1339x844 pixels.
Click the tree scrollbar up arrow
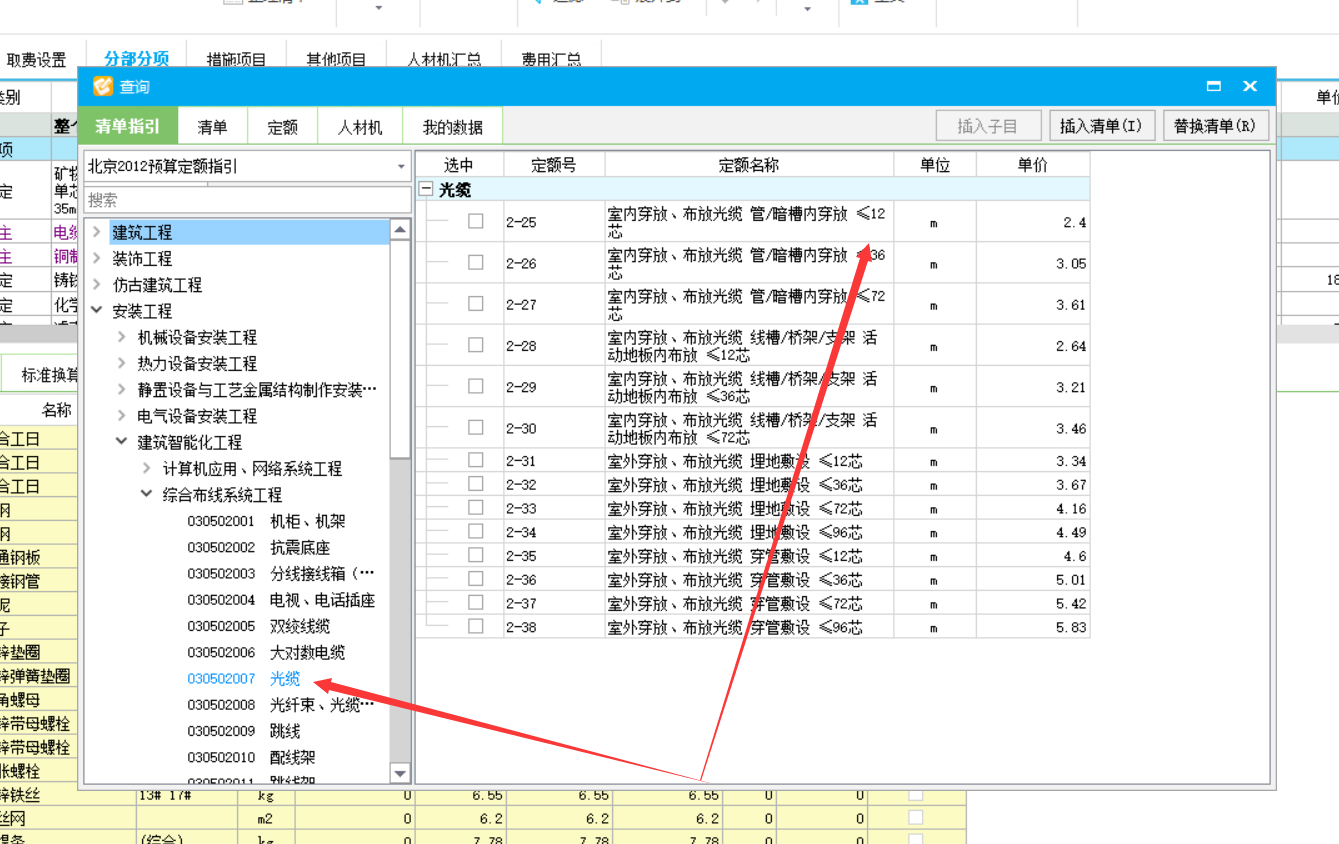click(400, 230)
